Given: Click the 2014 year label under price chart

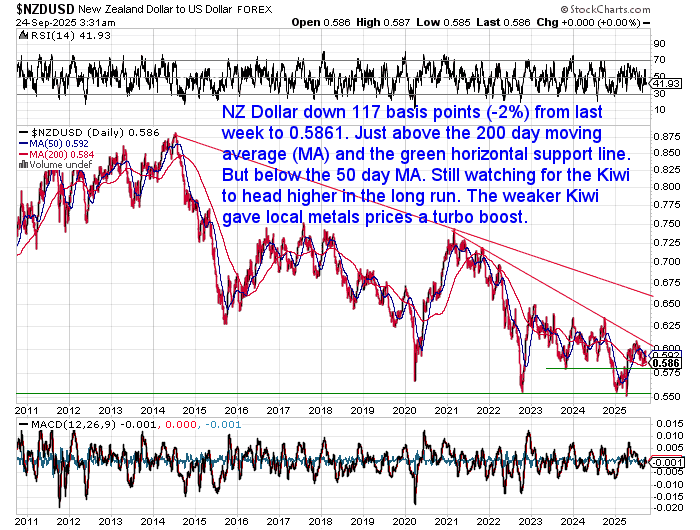Looking at the screenshot, I should (153, 410).
